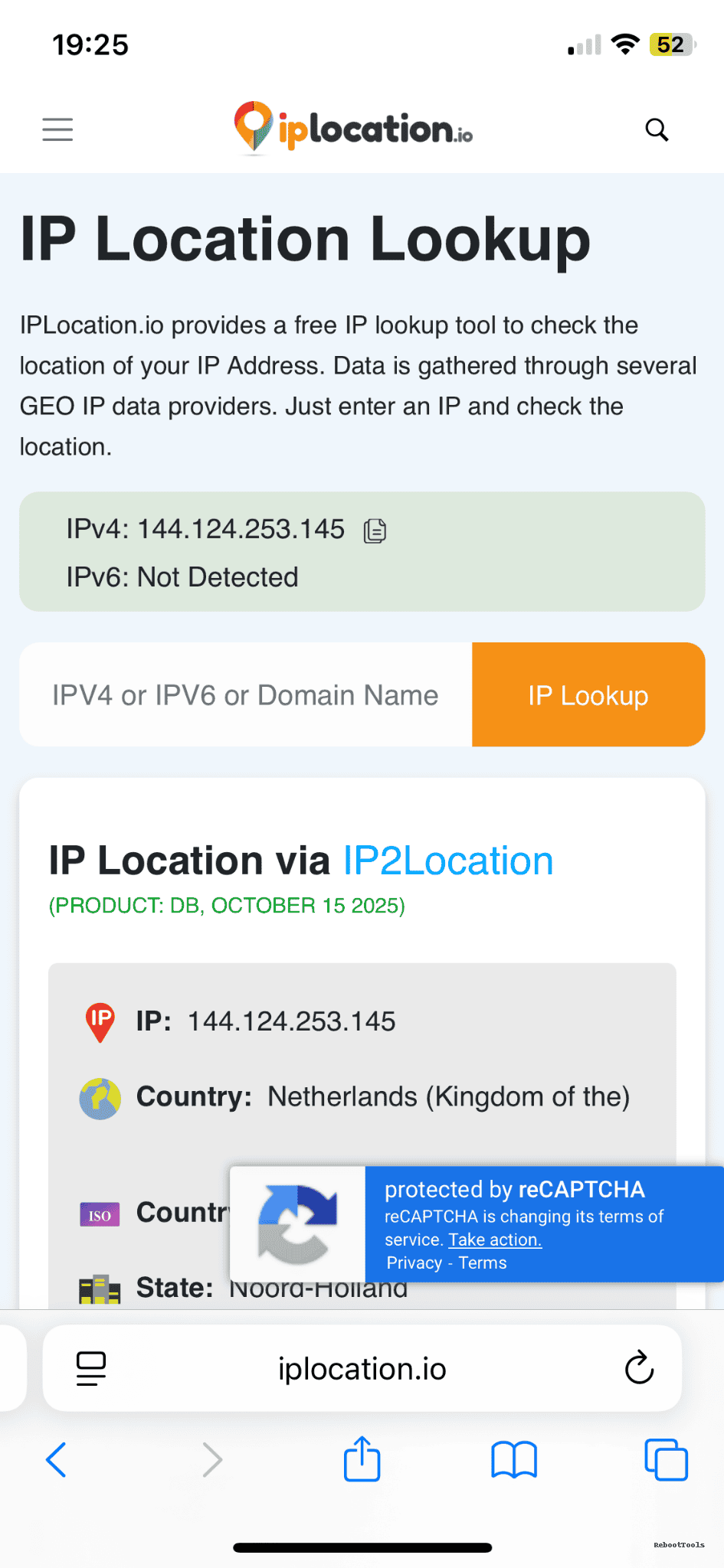Viewport: 724px width, 1568px height.
Task: Open the reCAPTCHA Terms link
Action: point(482,1263)
